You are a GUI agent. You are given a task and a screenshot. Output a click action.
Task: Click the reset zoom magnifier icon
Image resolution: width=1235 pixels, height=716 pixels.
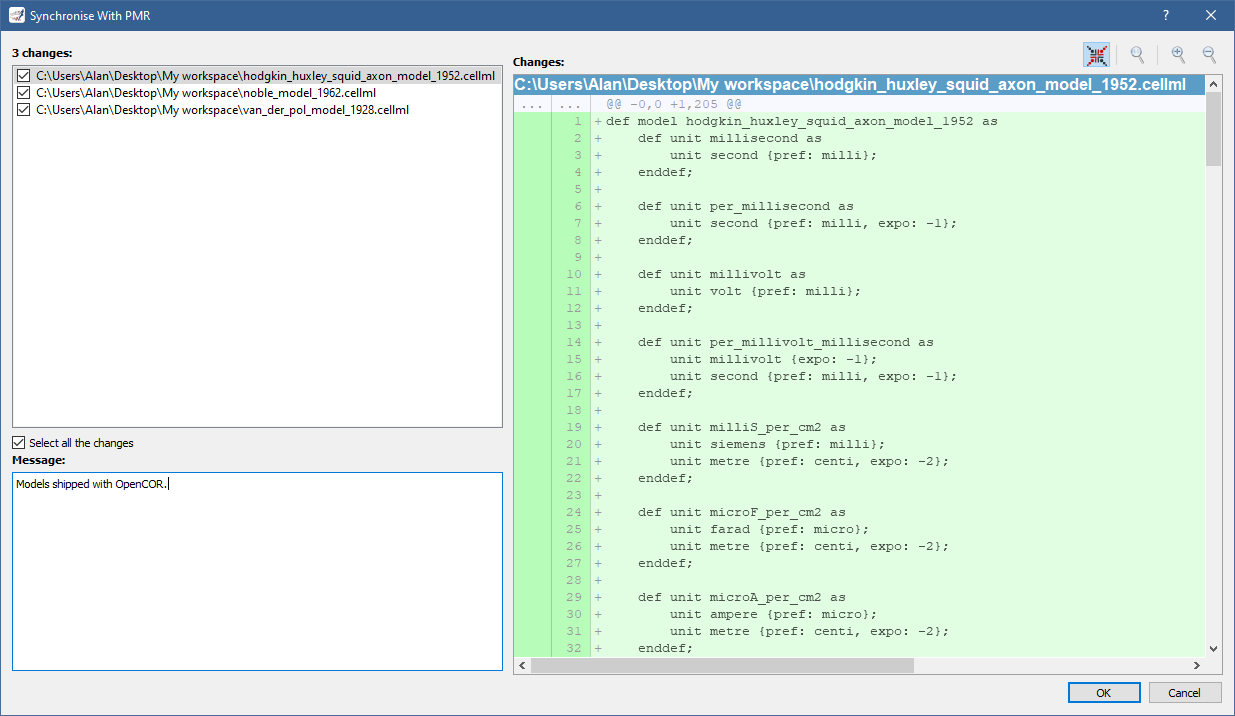[x=1137, y=55]
